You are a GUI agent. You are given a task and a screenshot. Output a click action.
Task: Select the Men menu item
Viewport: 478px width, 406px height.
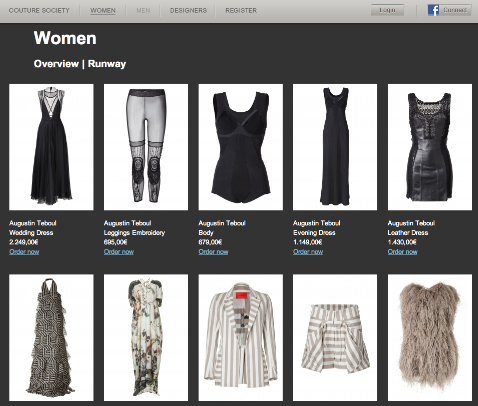coord(143,11)
